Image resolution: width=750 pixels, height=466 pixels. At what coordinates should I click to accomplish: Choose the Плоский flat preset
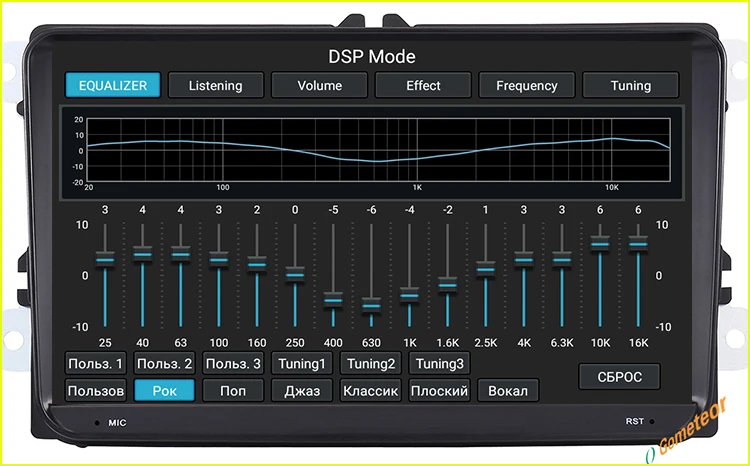tap(440, 390)
